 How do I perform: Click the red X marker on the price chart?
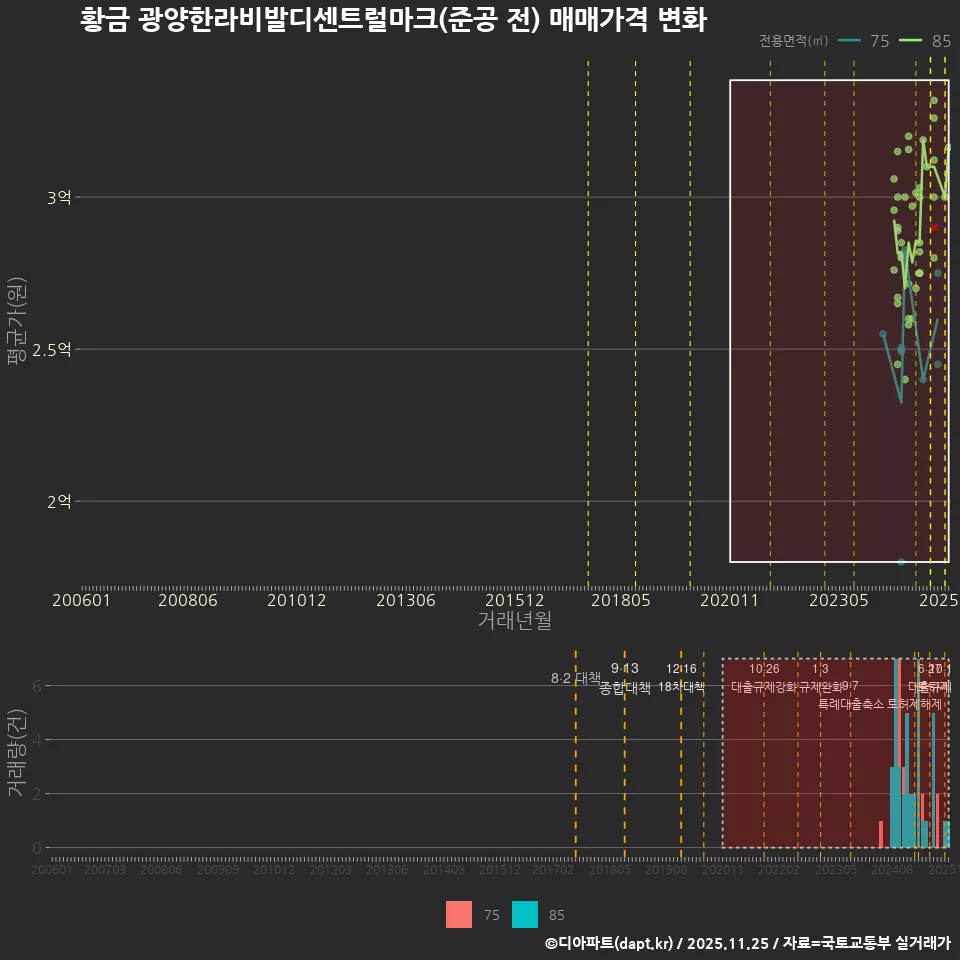point(932,227)
